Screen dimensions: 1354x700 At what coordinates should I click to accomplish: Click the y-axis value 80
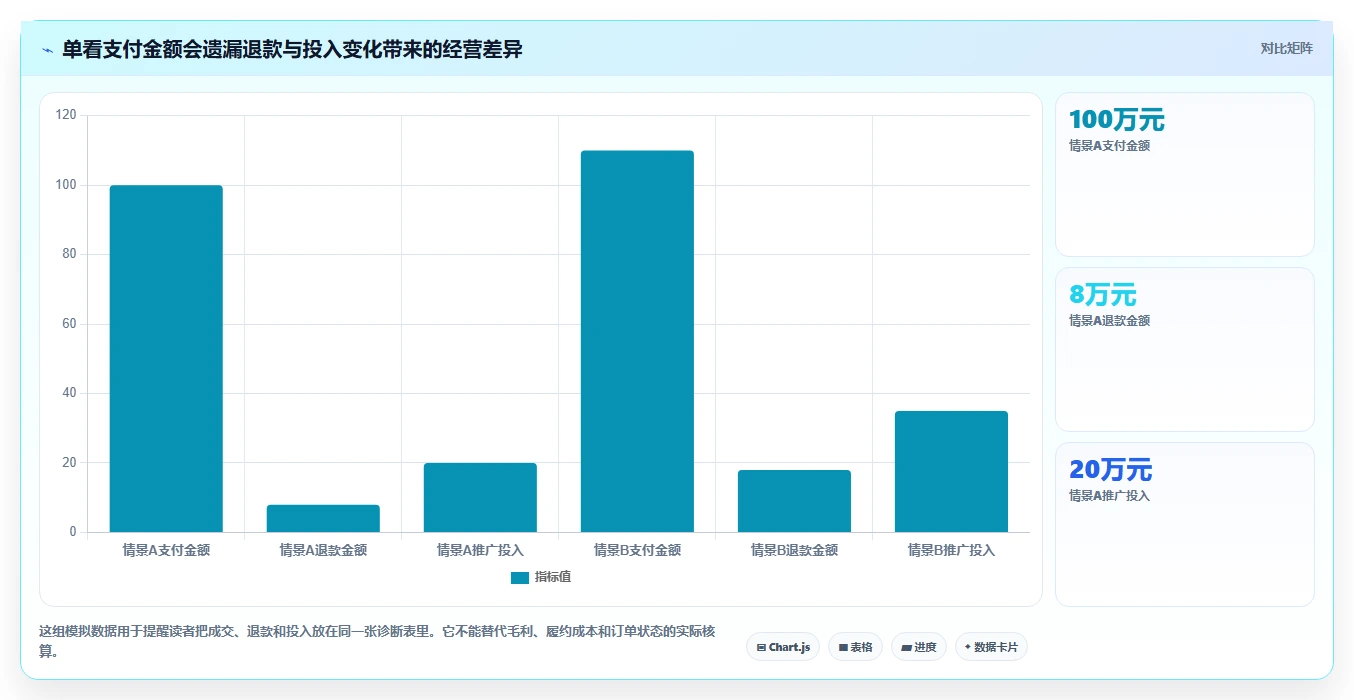pos(69,254)
